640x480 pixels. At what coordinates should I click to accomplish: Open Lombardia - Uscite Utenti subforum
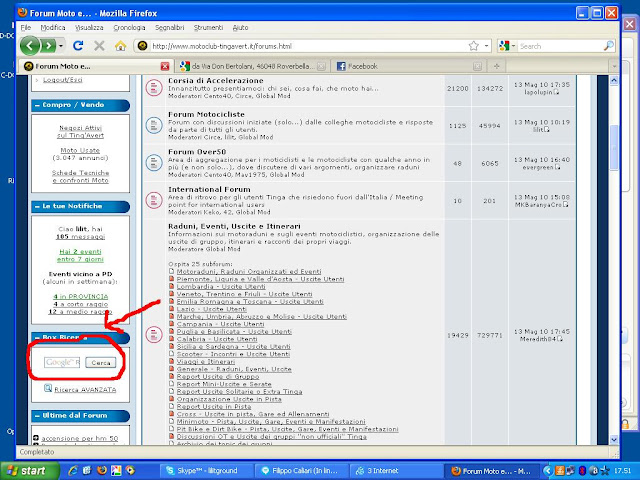pos(221,287)
